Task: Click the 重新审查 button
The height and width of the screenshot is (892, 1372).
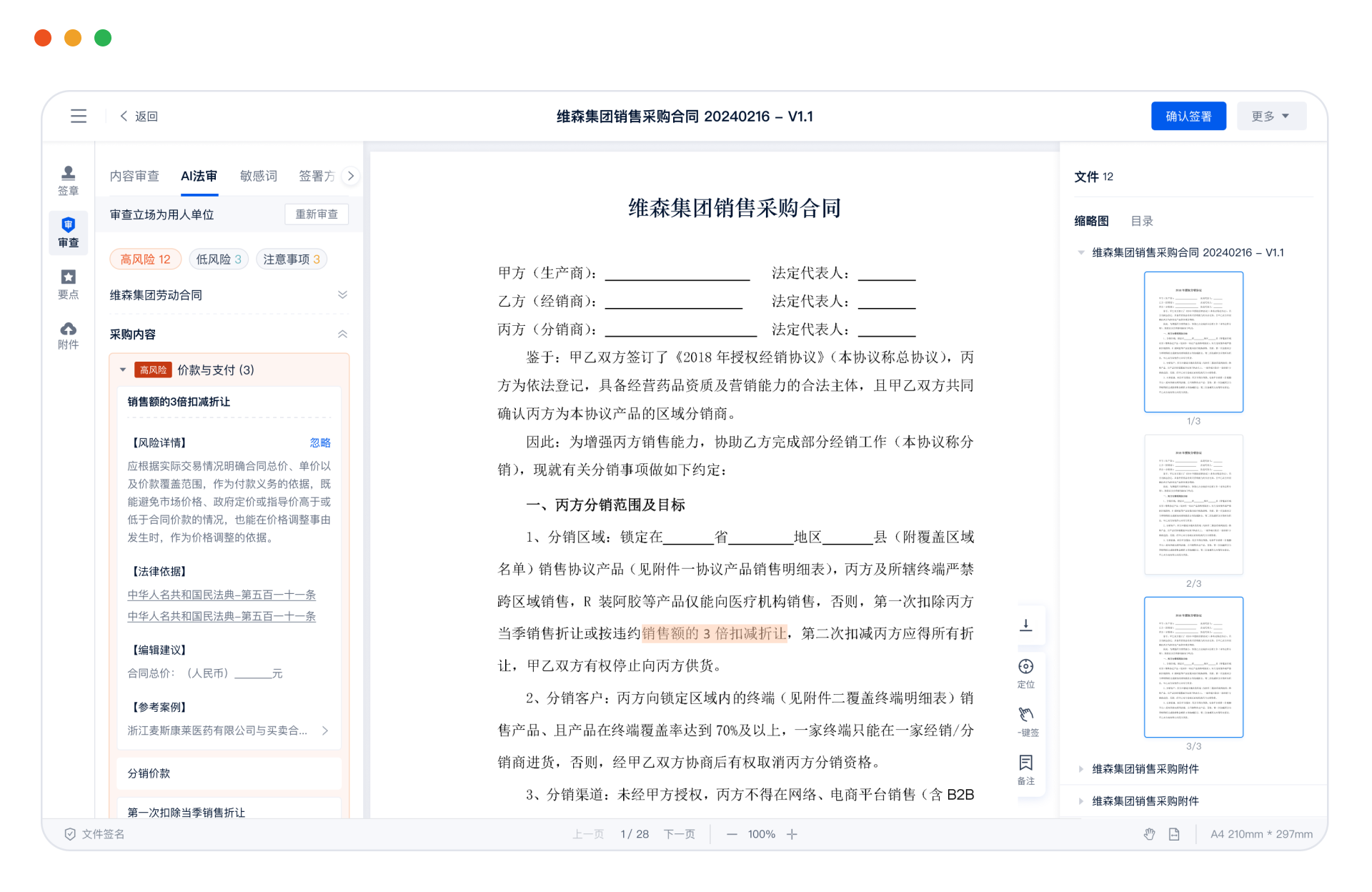Action: click(317, 214)
